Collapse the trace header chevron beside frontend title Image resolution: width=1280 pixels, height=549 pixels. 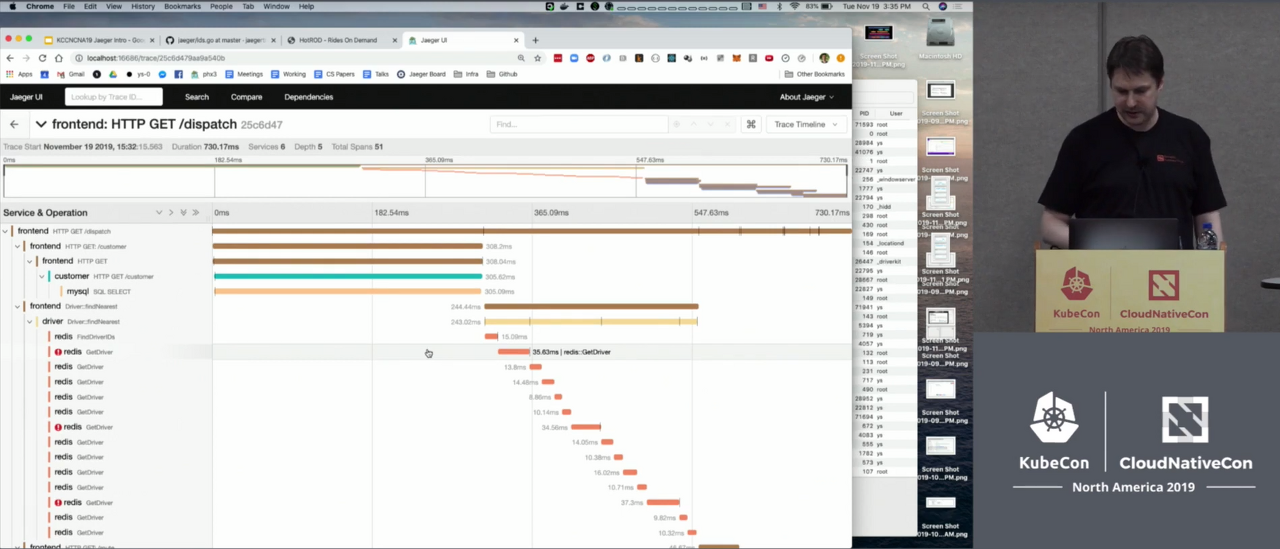[x=41, y=124]
